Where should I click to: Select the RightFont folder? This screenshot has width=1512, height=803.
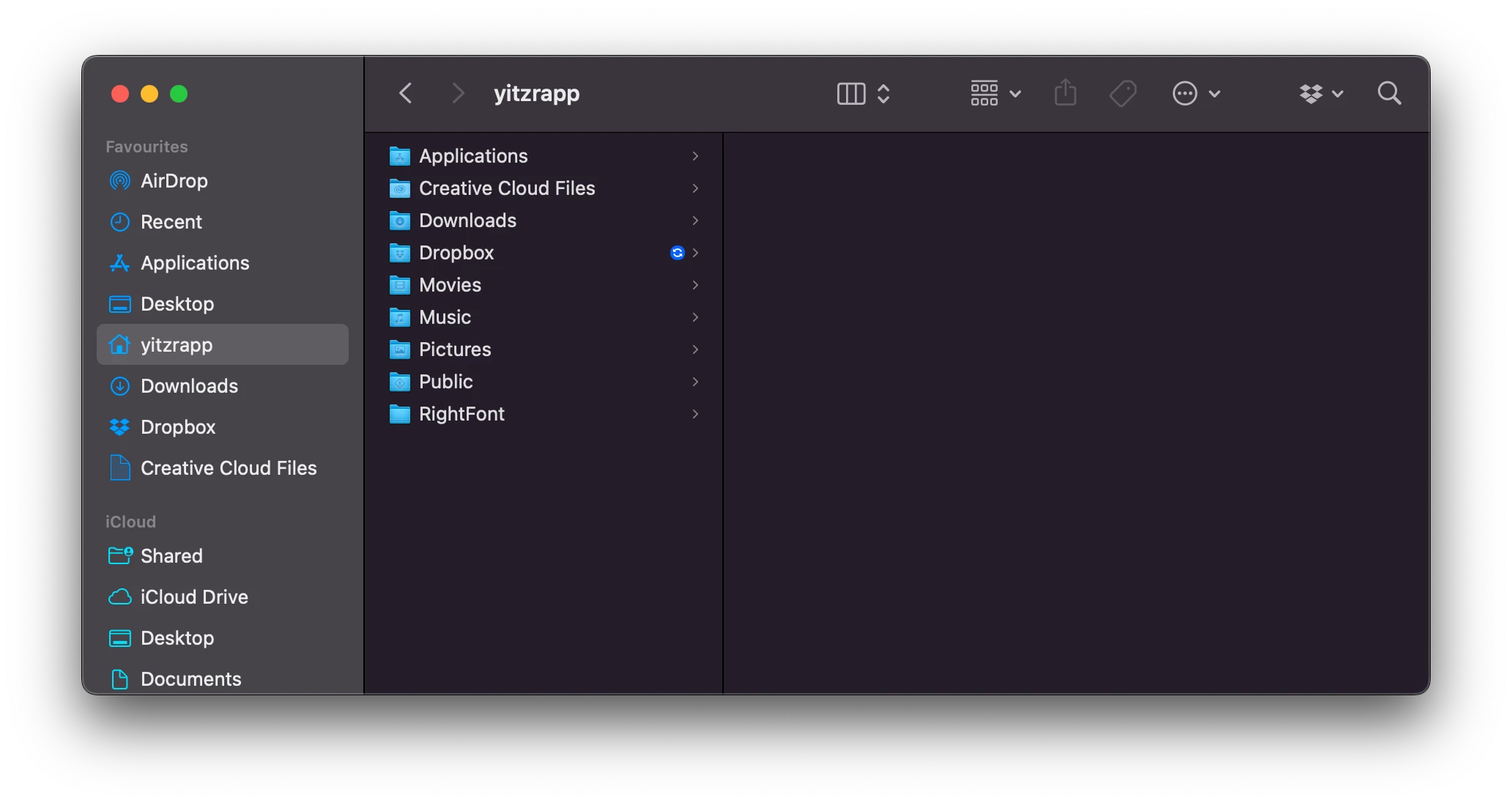[x=462, y=414]
